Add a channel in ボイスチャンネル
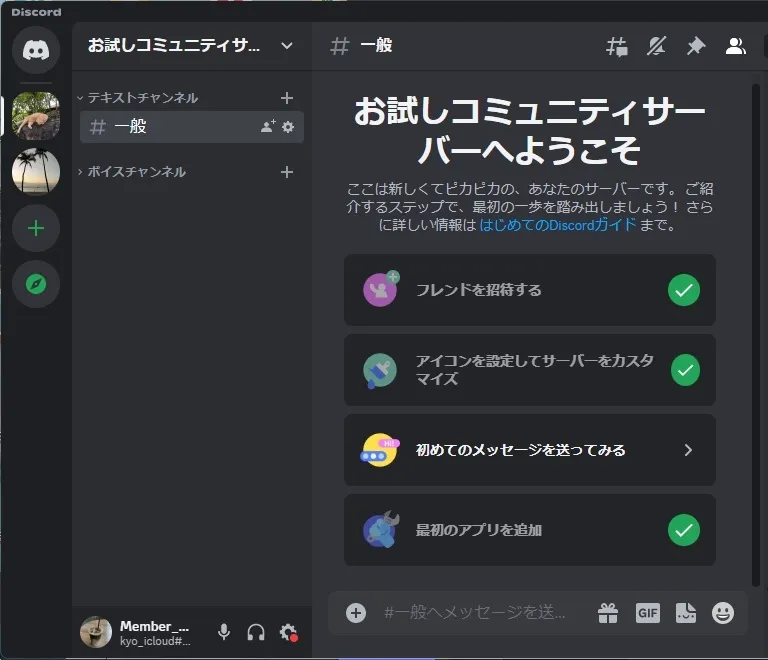The image size is (768, 660). pyautogui.click(x=287, y=172)
